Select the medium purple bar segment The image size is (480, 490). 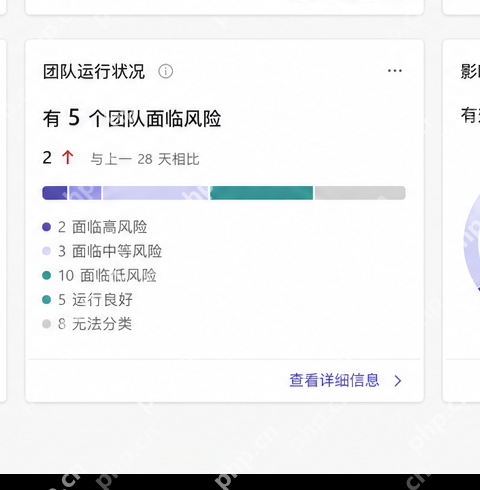click(x=85, y=193)
